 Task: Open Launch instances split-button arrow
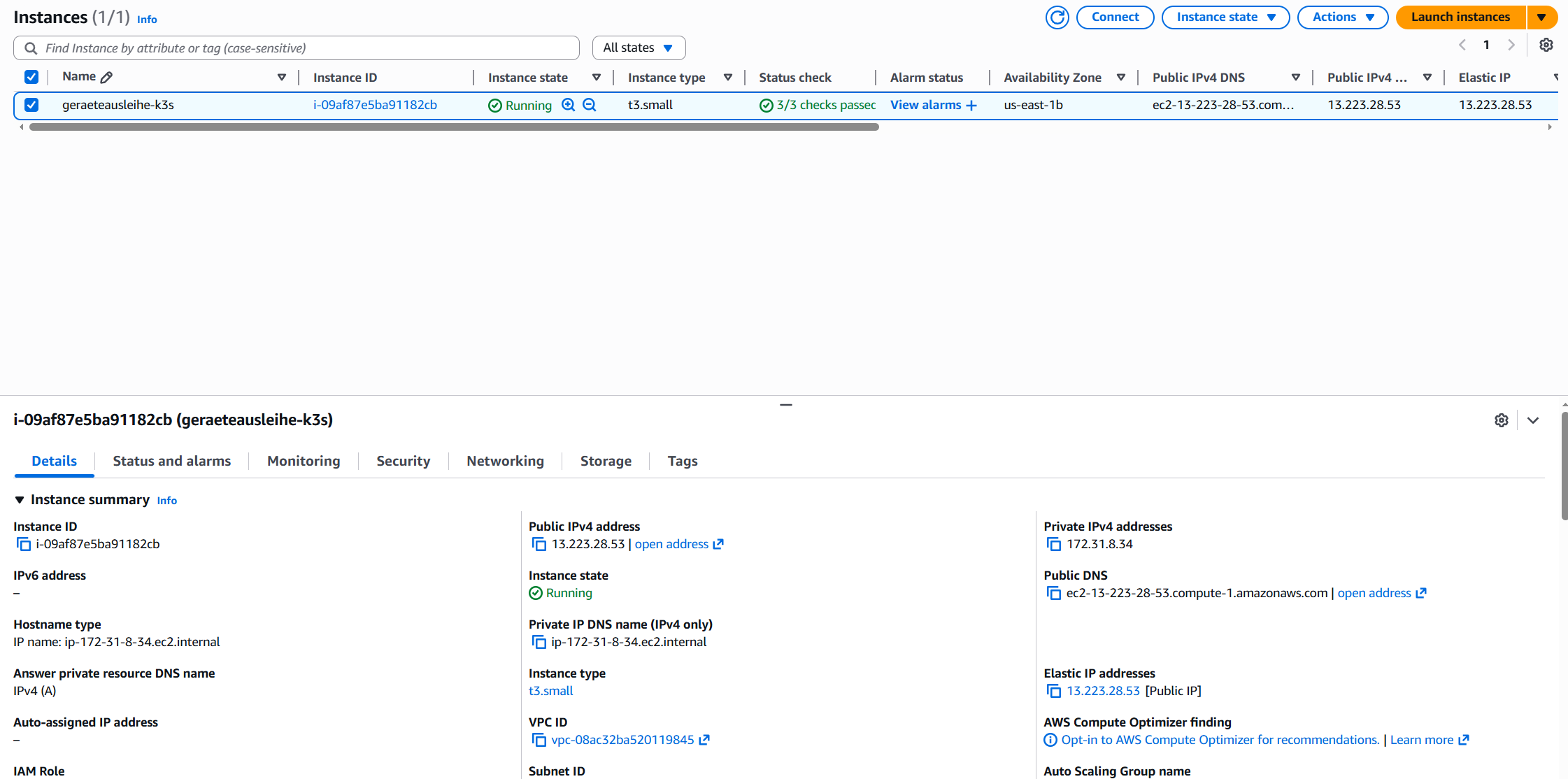pos(1541,17)
